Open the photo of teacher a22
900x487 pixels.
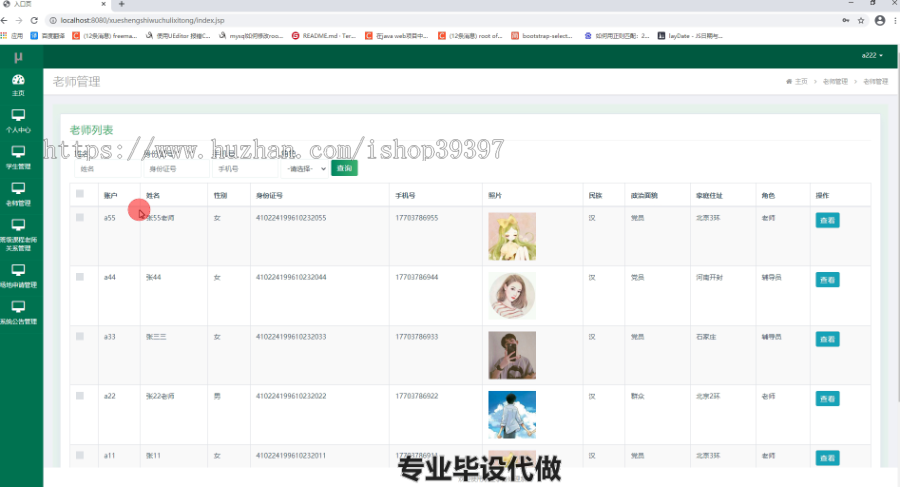512,415
